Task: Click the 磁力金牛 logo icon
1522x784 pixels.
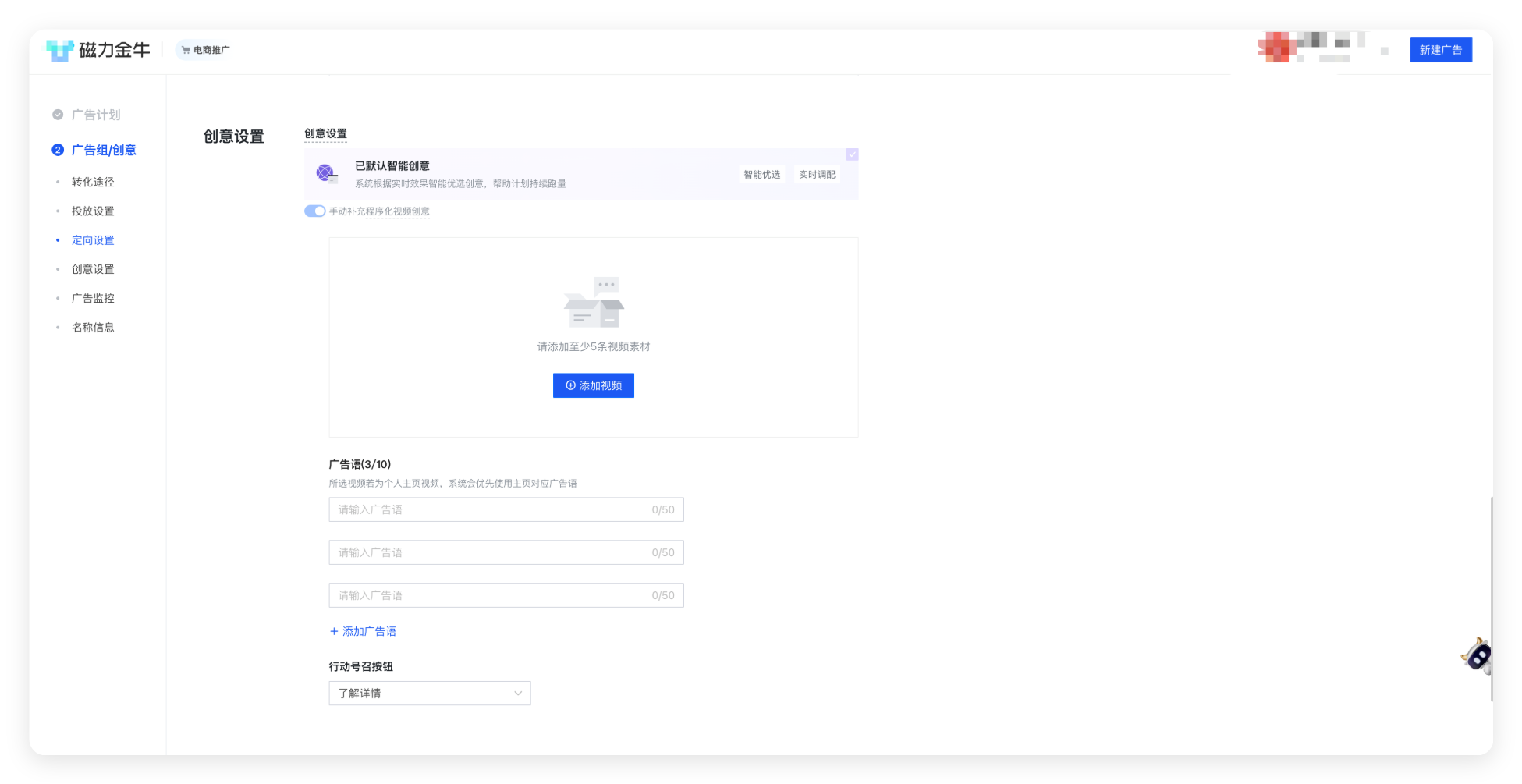Action: (60, 50)
